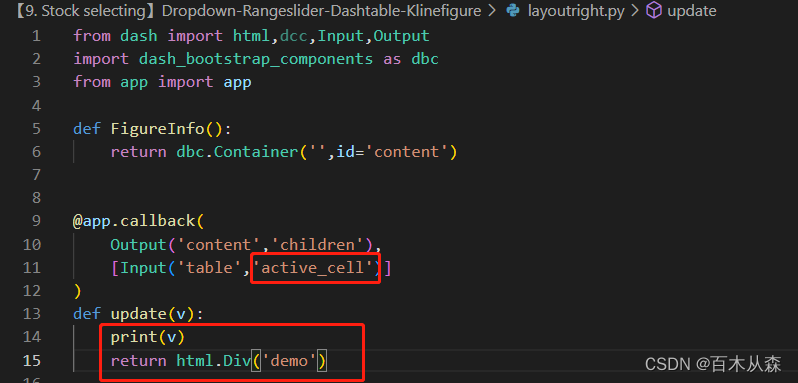
Task: Click 'print' on line 14
Action: pyautogui.click(x=134, y=337)
